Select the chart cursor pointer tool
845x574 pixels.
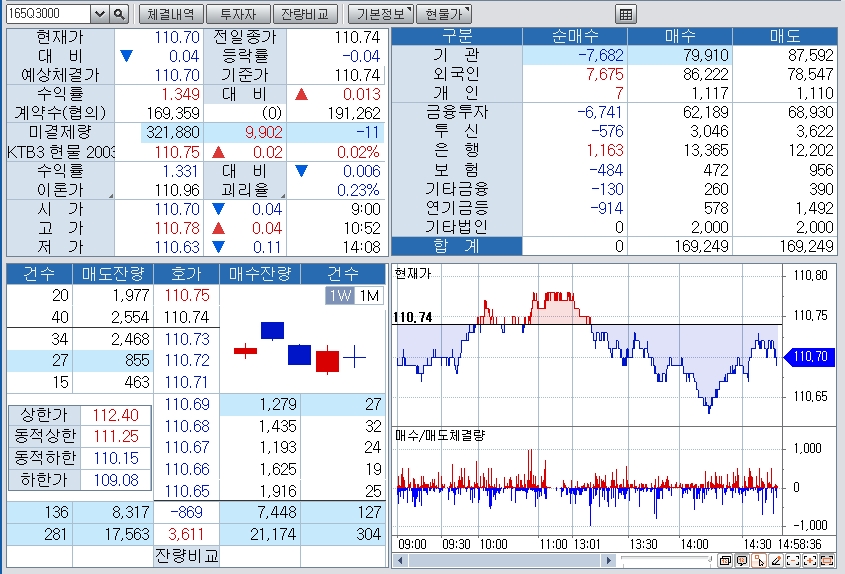759,561
